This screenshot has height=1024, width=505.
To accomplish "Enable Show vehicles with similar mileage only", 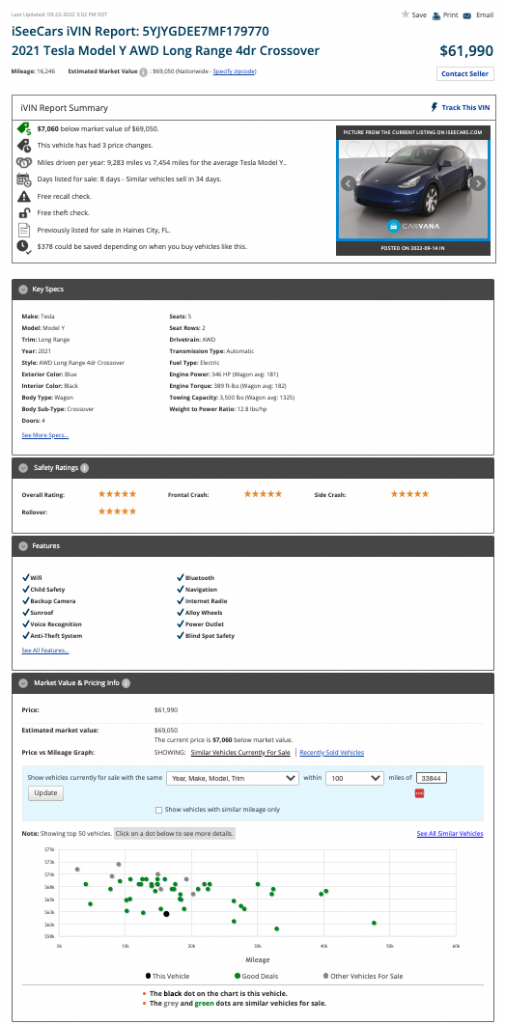I will click(x=159, y=810).
